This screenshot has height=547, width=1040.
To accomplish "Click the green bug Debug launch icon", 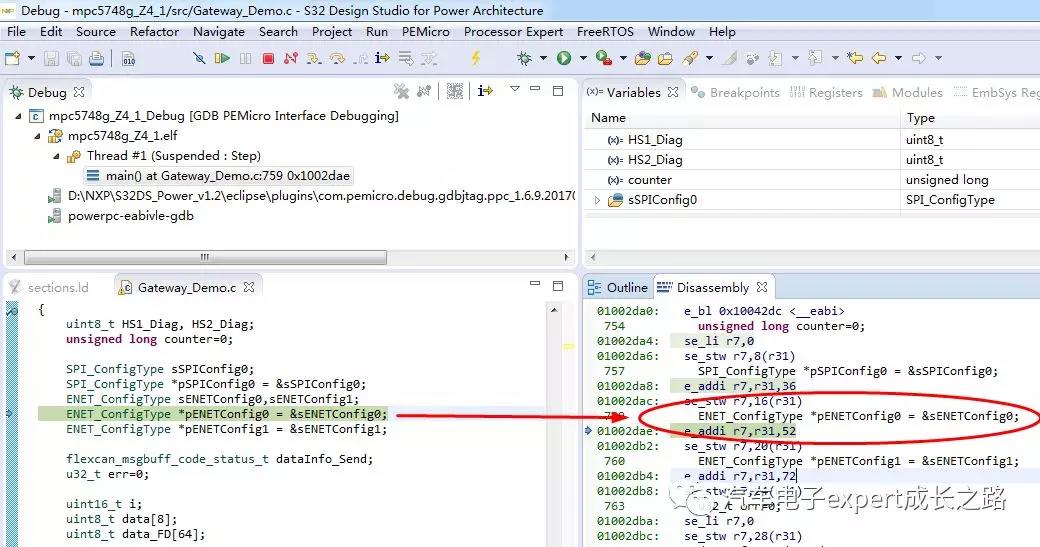I will click(x=524, y=59).
